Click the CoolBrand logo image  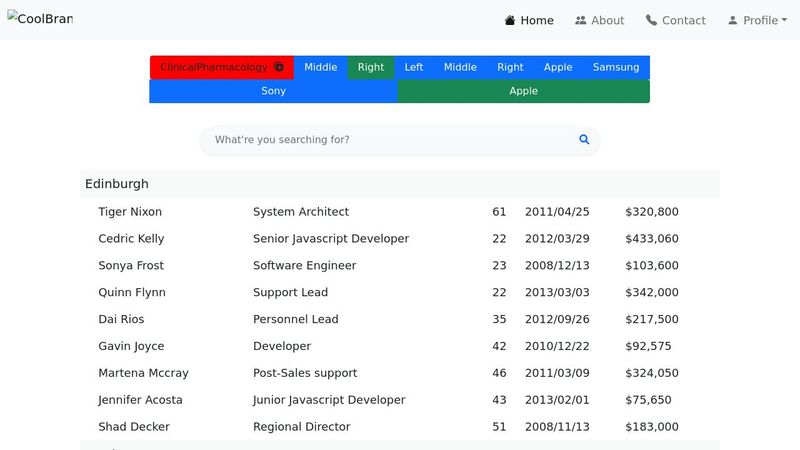(x=40, y=19)
